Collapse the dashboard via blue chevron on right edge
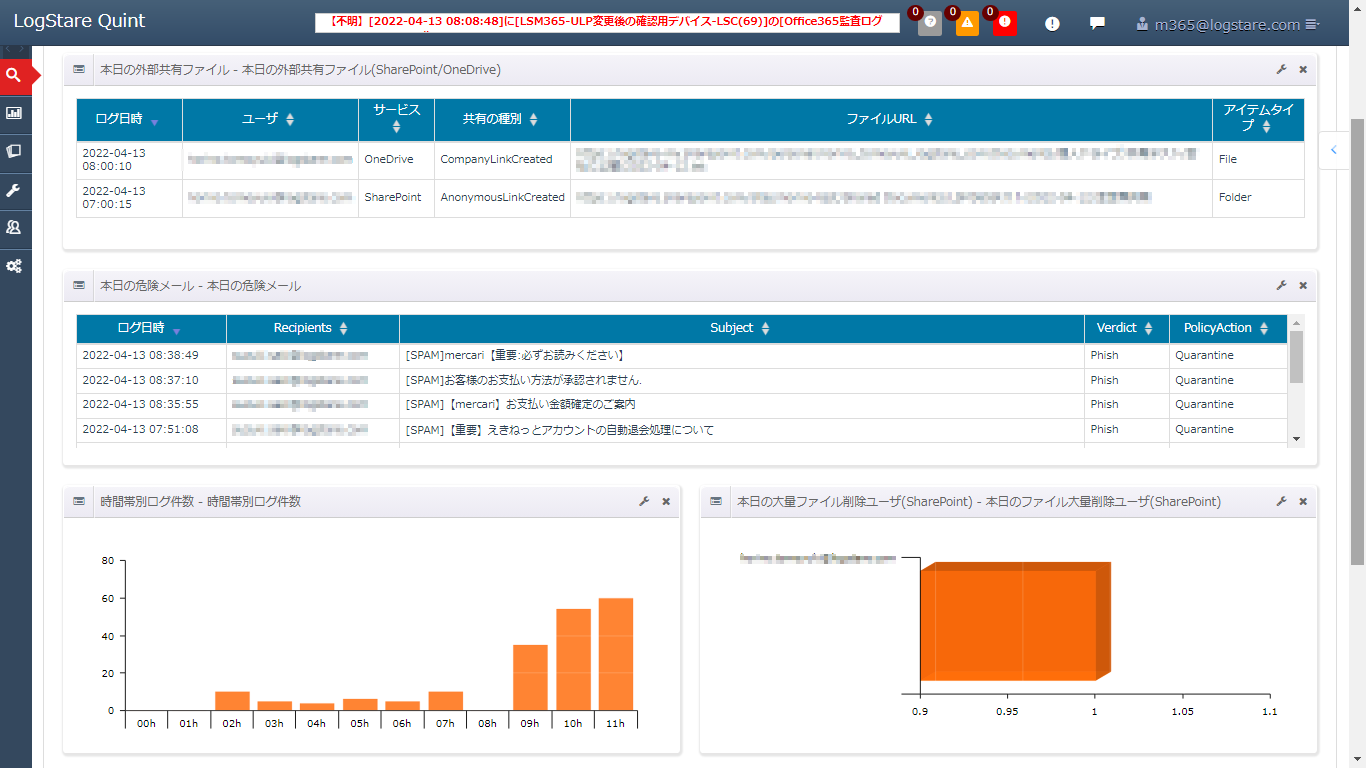The height and width of the screenshot is (768, 1366). (x=1333, y=150)
